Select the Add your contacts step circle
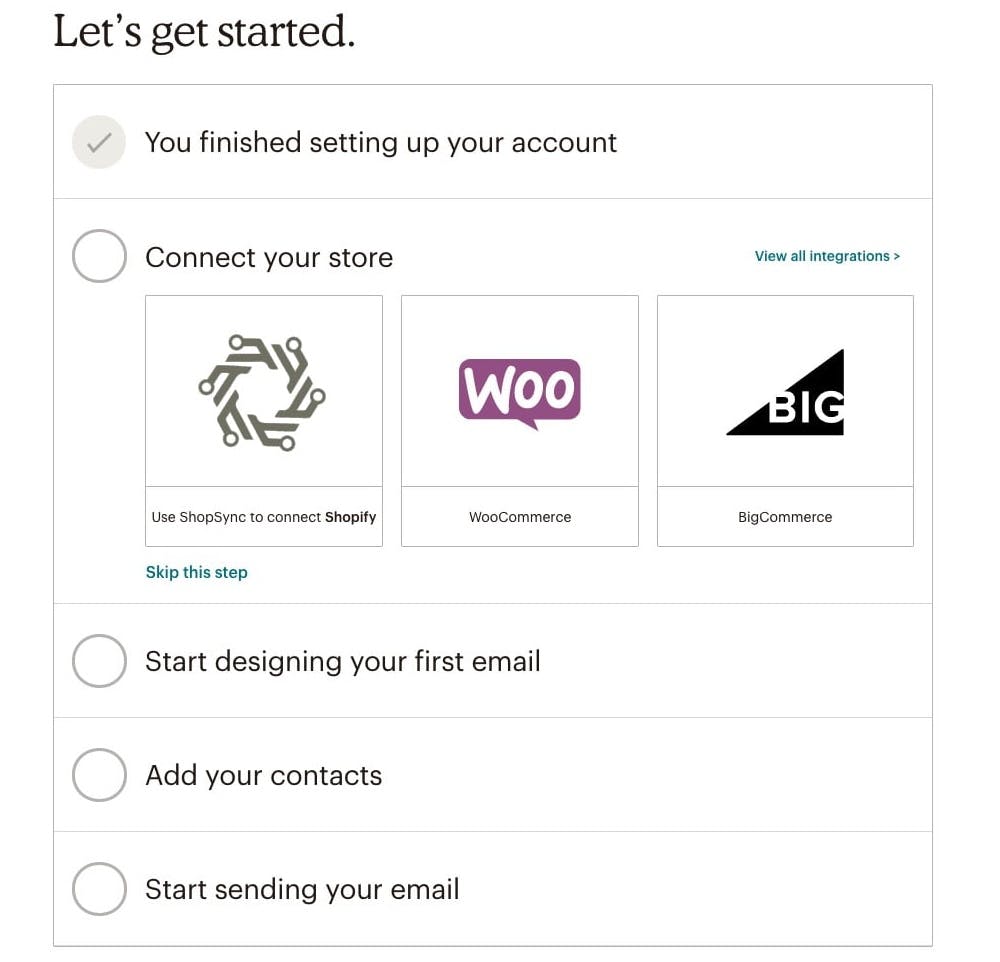1000x962 pixels. (99, 775)
